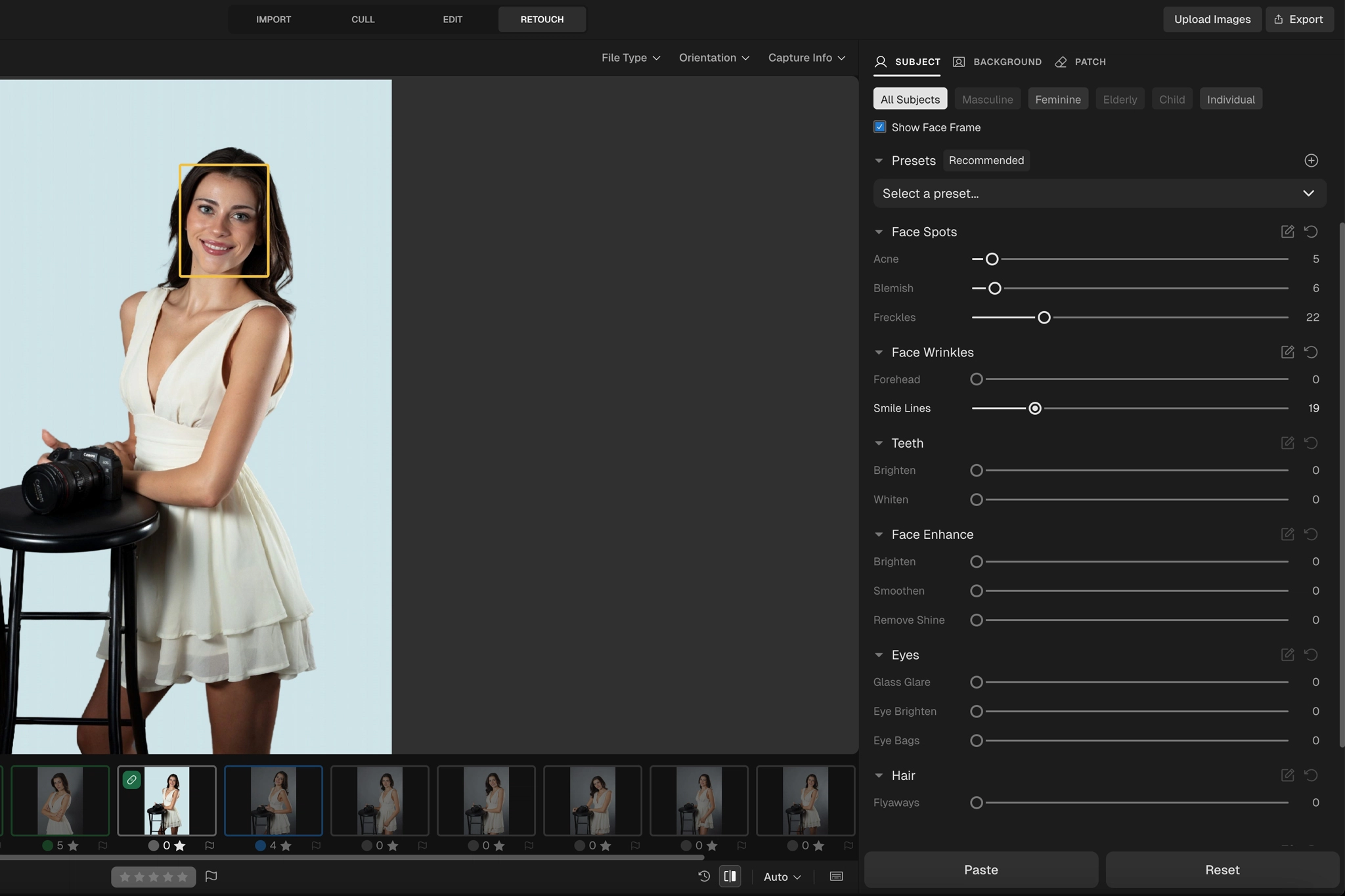Click the Upload Images button
This screenshot has height=896, width=1345.
tap(1212, 19)
